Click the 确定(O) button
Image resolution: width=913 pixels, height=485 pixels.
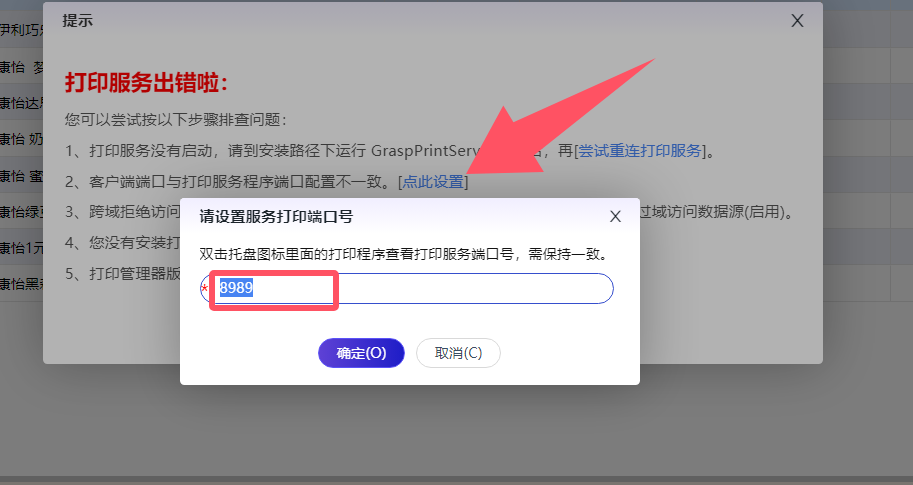pyautogui.click(x=361, y=353)
